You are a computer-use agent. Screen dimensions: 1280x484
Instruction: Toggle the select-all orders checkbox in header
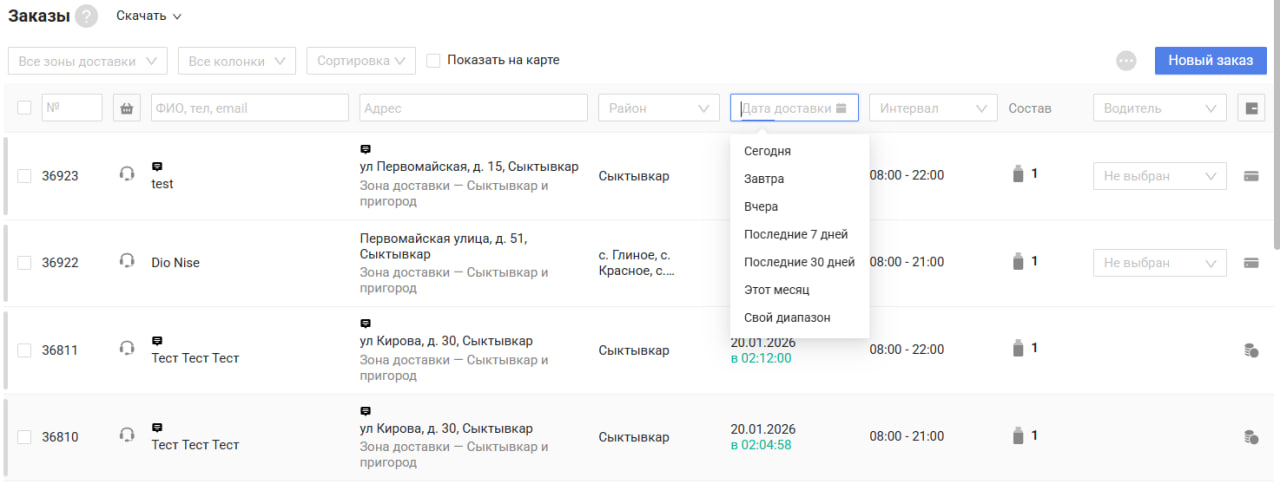tap(25, 108)
